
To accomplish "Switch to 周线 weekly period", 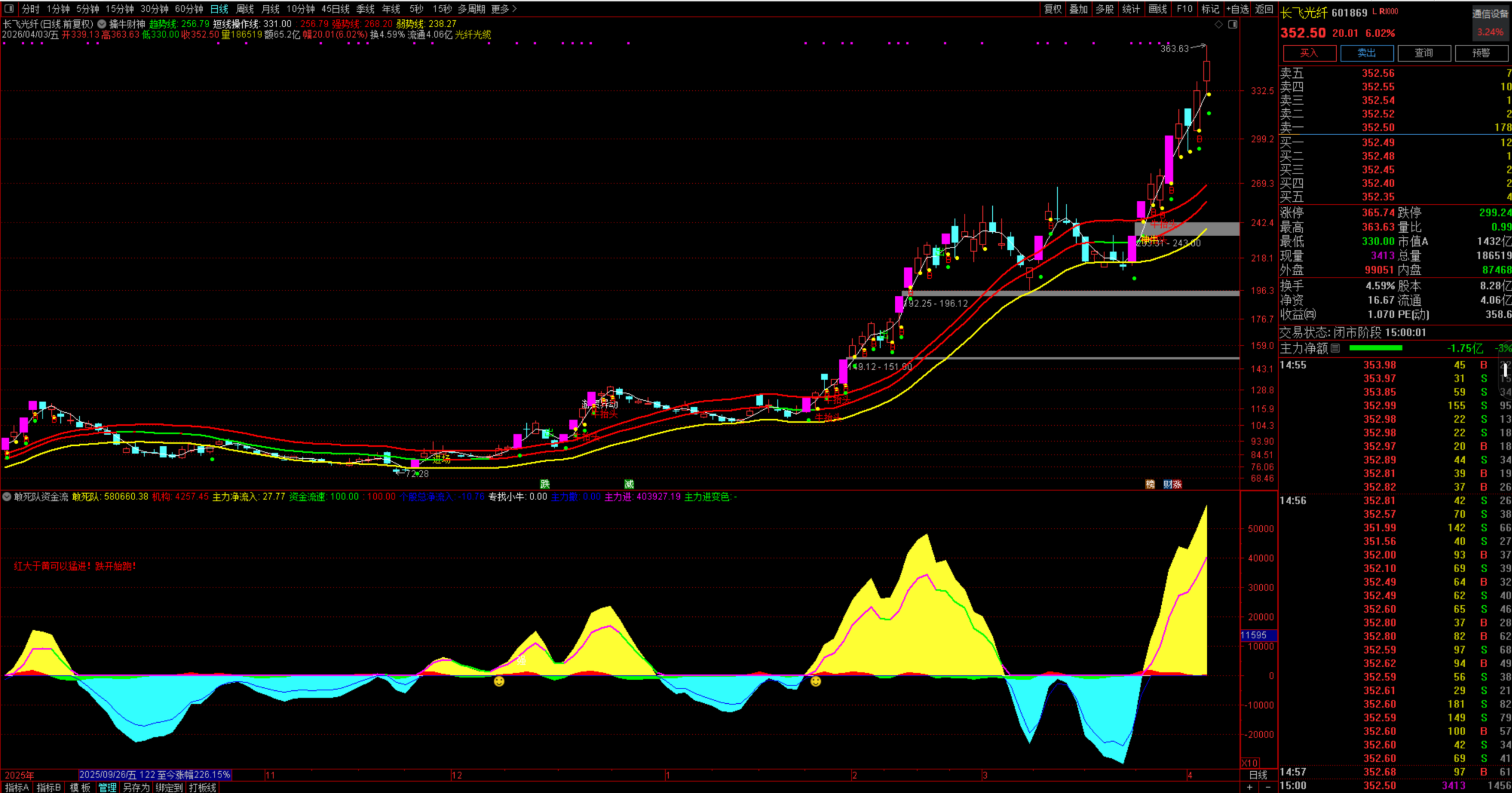I will [245, 9].
